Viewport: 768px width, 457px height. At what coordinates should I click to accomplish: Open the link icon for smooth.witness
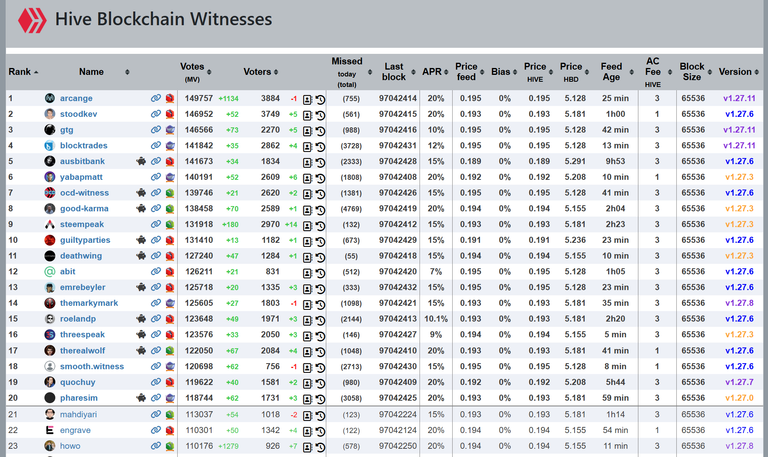(156, 366)
